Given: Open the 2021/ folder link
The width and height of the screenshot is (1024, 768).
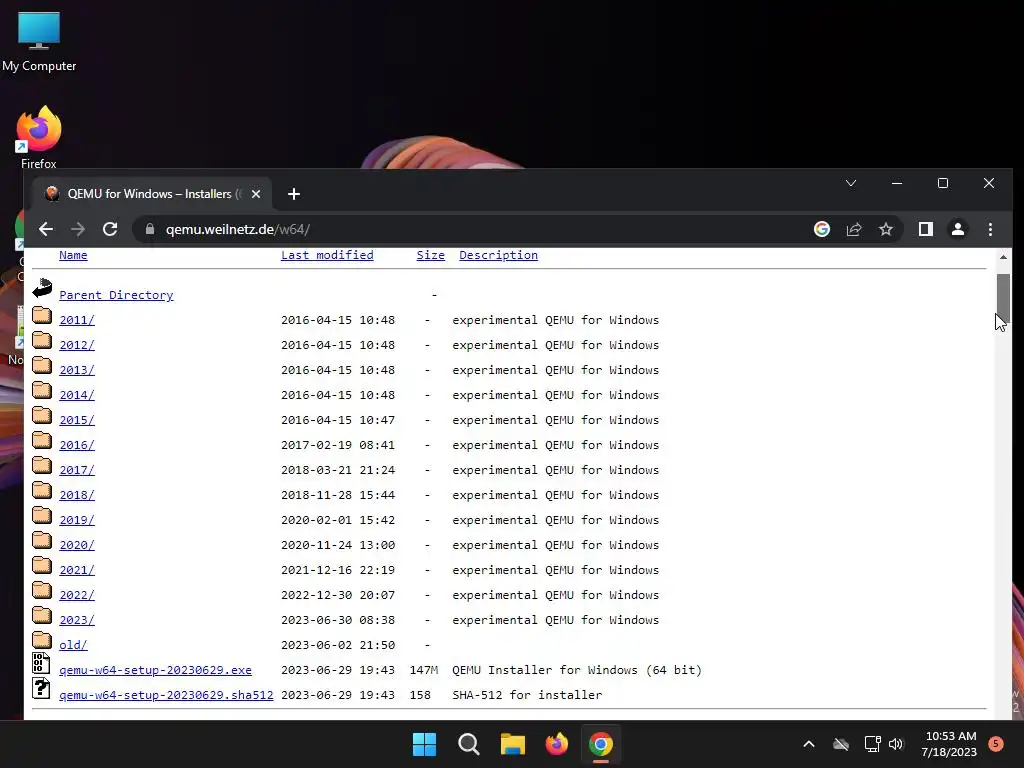Looking at the screenshot, I should tap(77, 570).
